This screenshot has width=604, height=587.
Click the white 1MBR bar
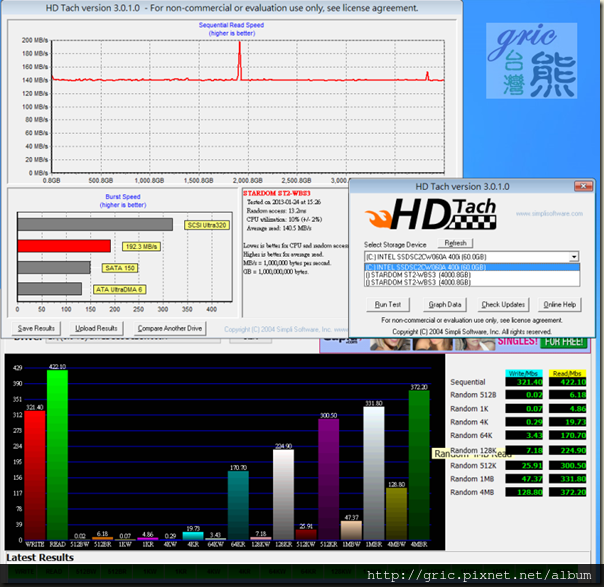click(374, 473)
